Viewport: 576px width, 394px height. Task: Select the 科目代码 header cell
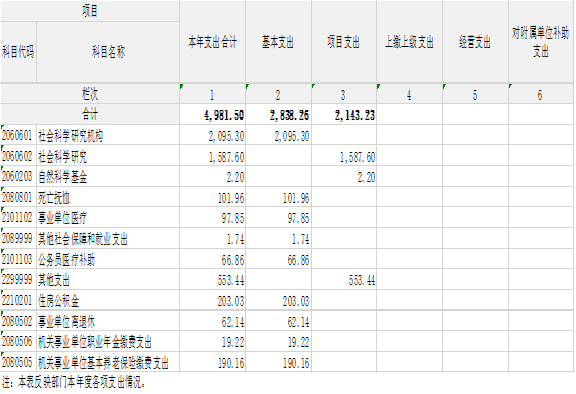(18, 52)
